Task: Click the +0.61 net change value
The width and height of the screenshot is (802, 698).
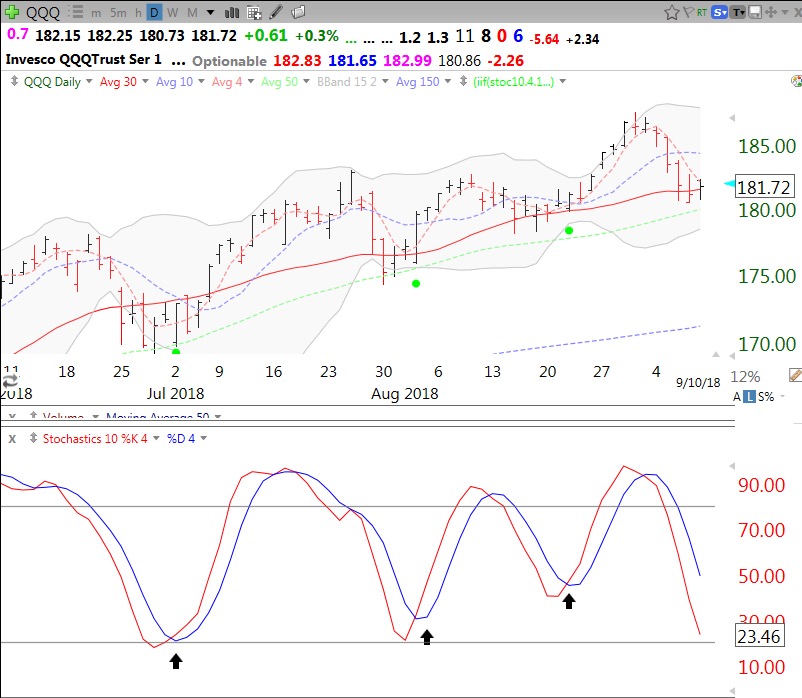Action: [x=265, y=35]
